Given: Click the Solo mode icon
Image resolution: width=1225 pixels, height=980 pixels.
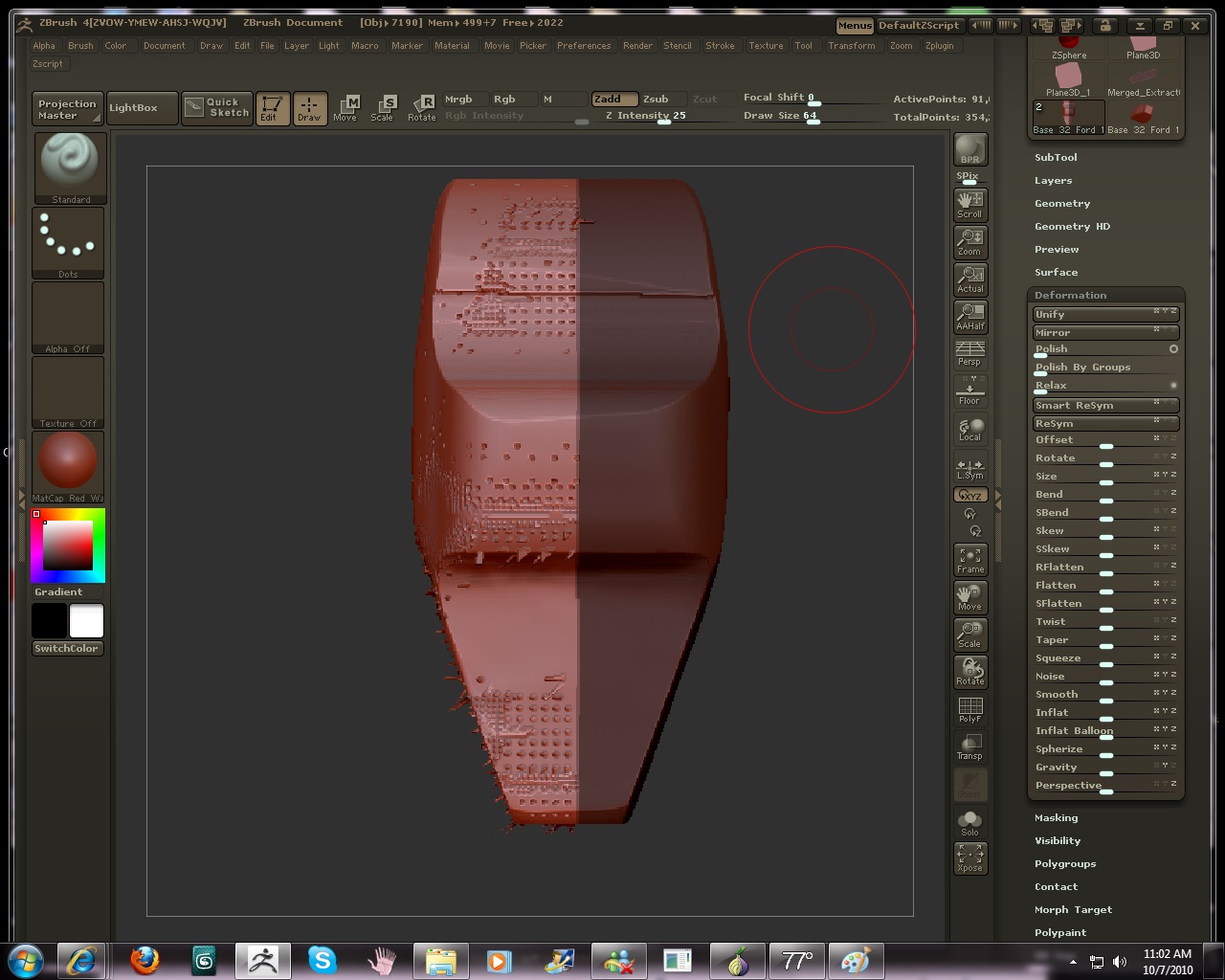Looking at the screenshot, I should [969, 822].
